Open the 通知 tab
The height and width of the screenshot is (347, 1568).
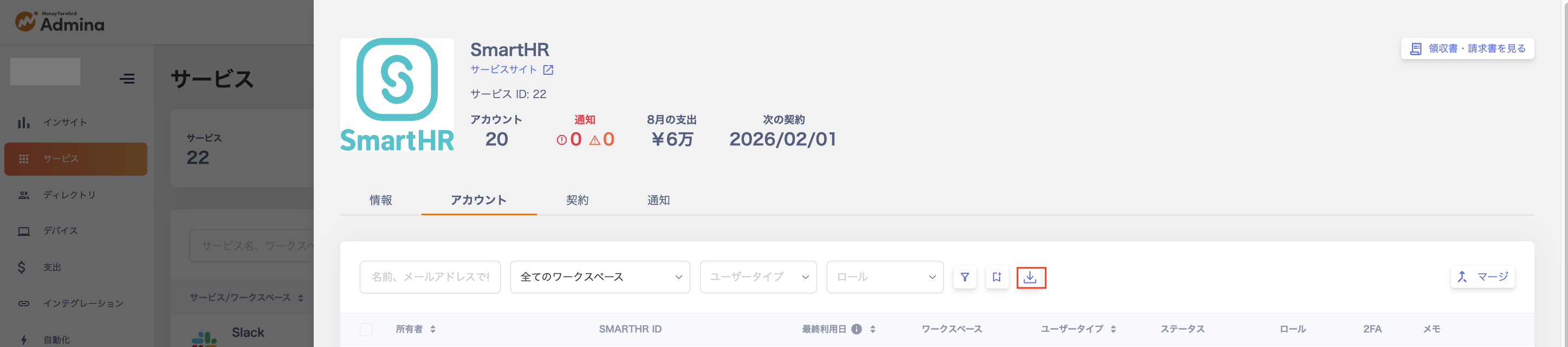[x=658, y=200]
